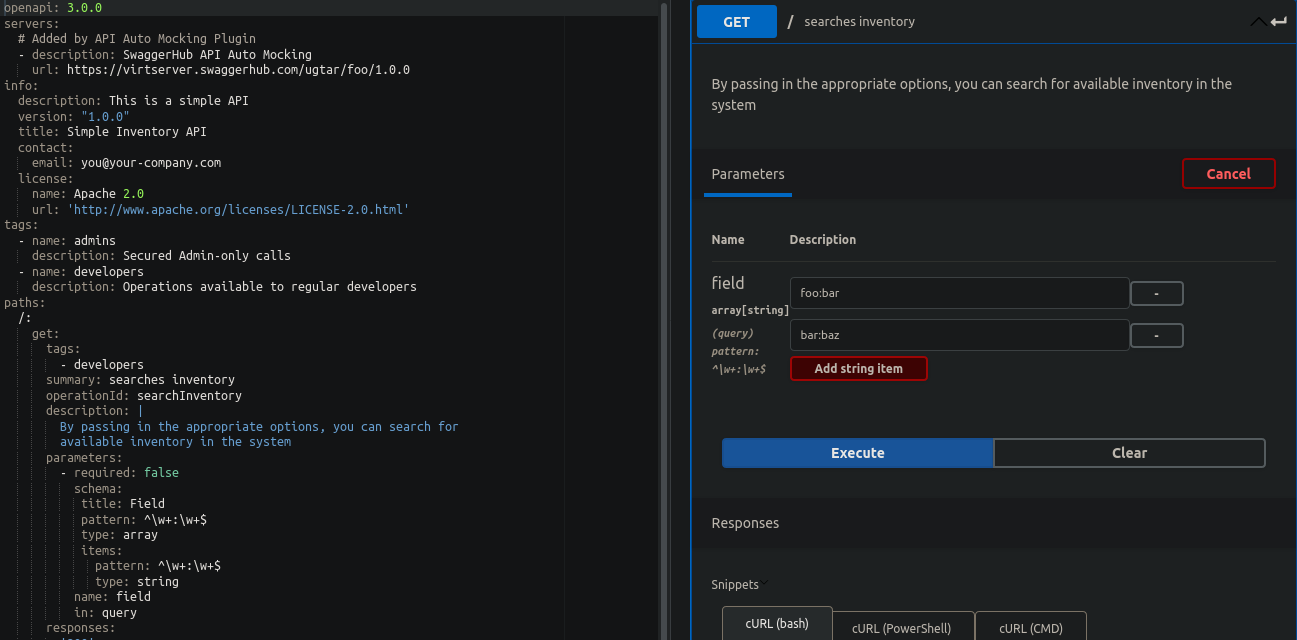Image resolution: width=1297 pixels, height=640 pixels.
Task: Click the collapse operation chevron icon
Action: [1257, 21]
